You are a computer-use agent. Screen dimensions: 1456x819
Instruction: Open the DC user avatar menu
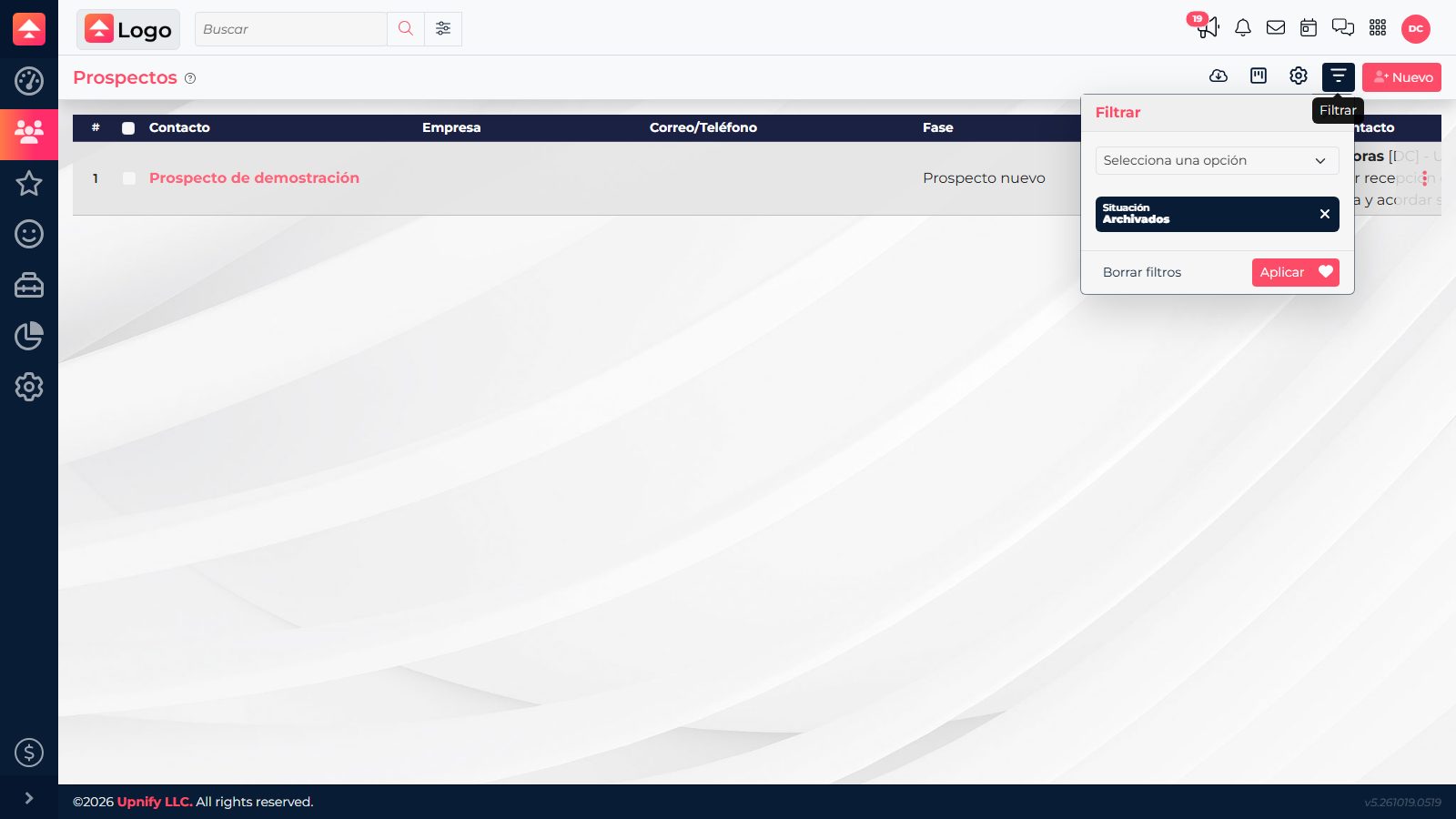1416,28
